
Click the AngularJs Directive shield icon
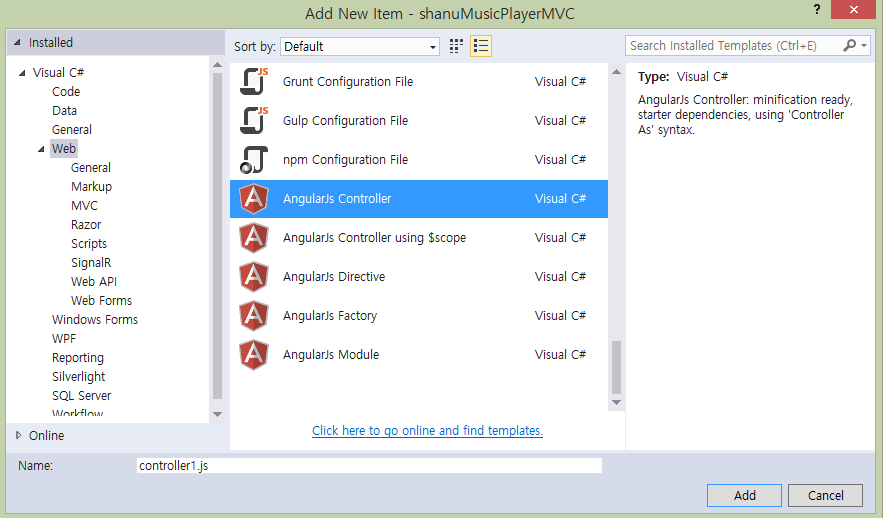(x=254, y=276)
